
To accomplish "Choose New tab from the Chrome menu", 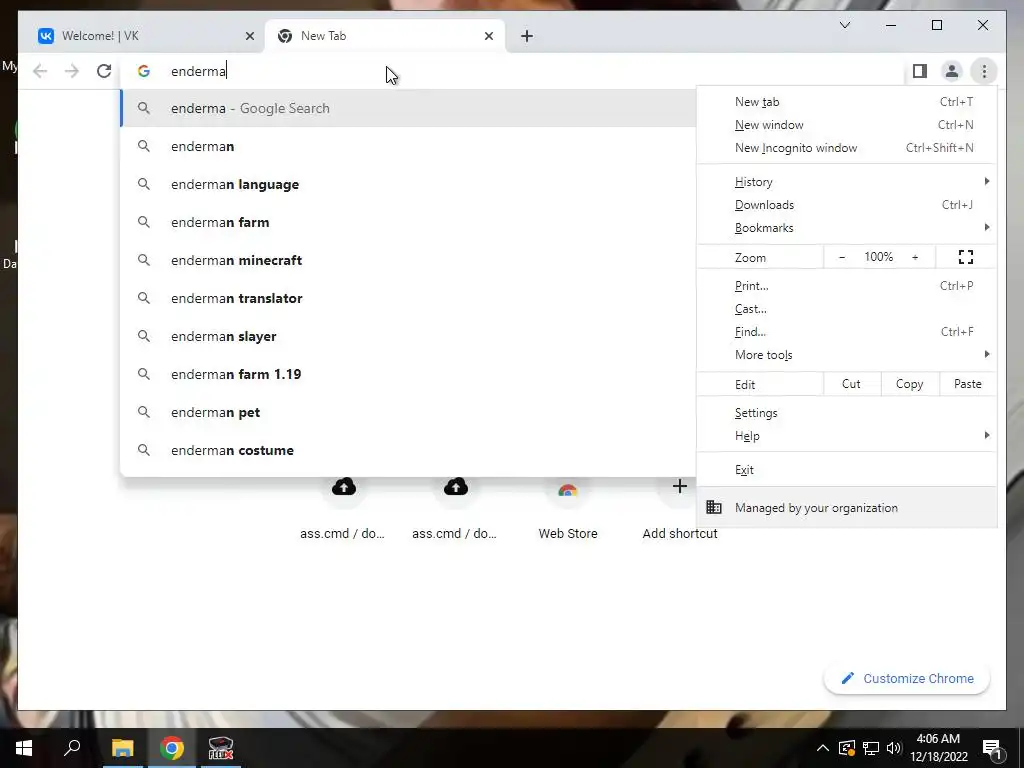I will click(847, 102).
